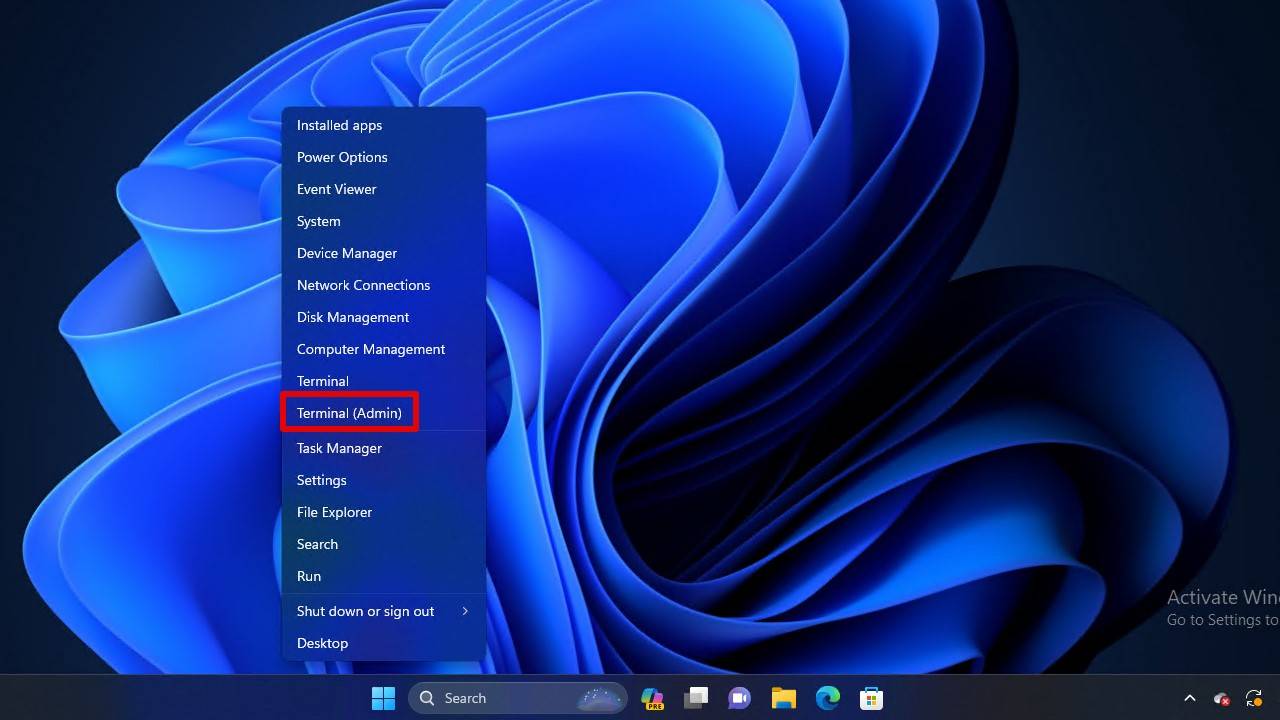Viewport: 1280px width, 720px height.
Task: Launch Microsoft Edge from the taskbar
Action: pyautogui.click(x=827, y=698)
